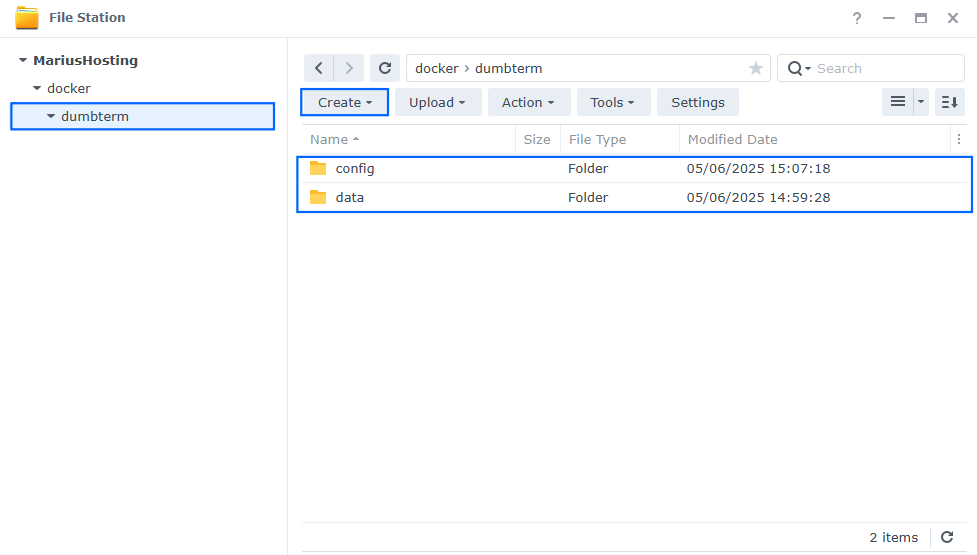Image resolution: width=977 pixels, height=555 pixels.
Task: Open File Station help with the question mark
Action: tap(857, 18)
